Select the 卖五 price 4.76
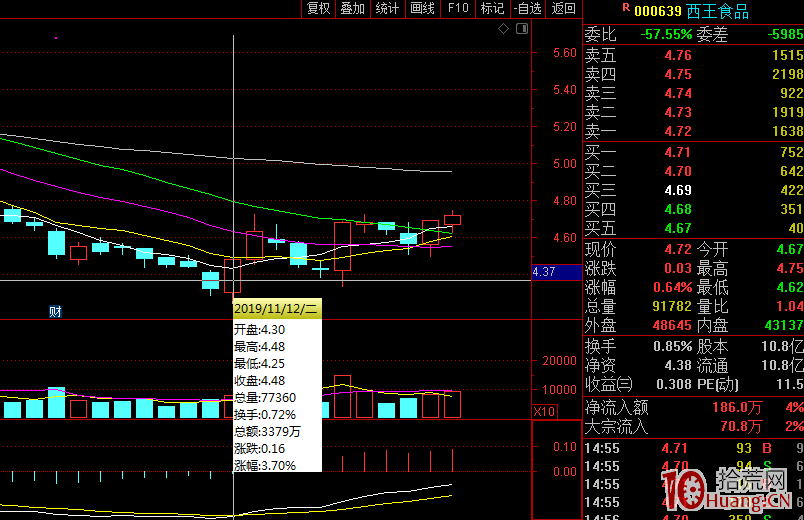The image size is (804, 520). click(678, 55)
